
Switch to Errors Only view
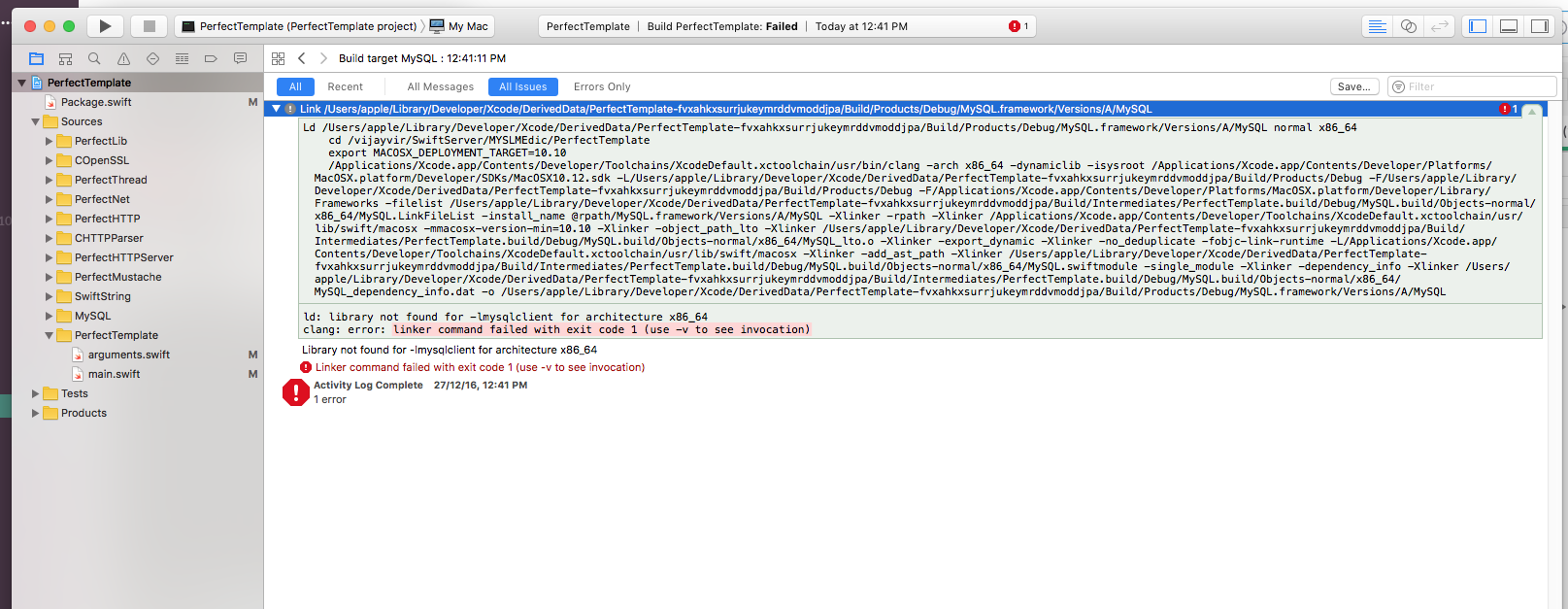pyautogui.click(x=602, y=86)
